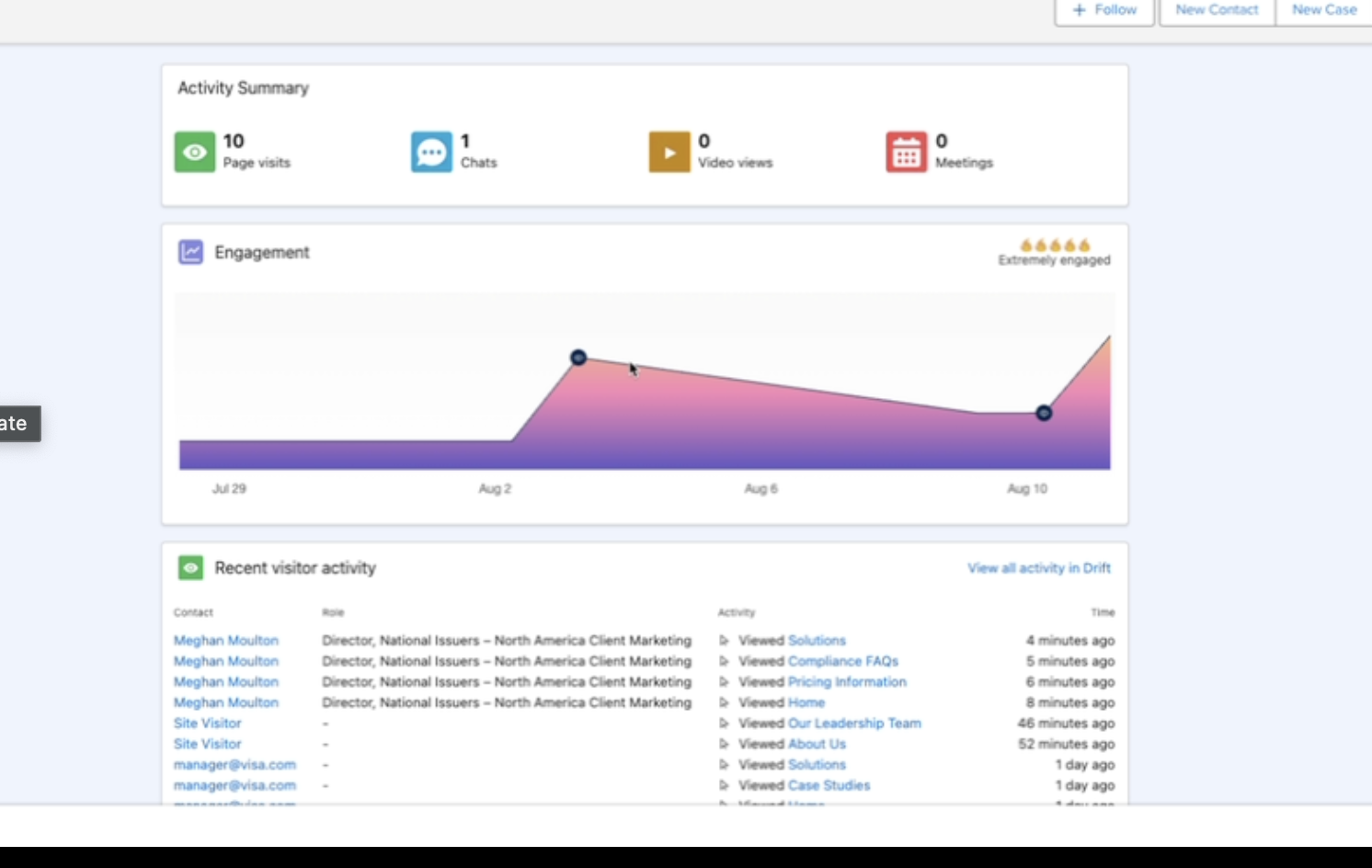The height and width of the screenshot is (868, 1372).
Task: Click the Extremely engaged label
Action: pos(1055,261)
